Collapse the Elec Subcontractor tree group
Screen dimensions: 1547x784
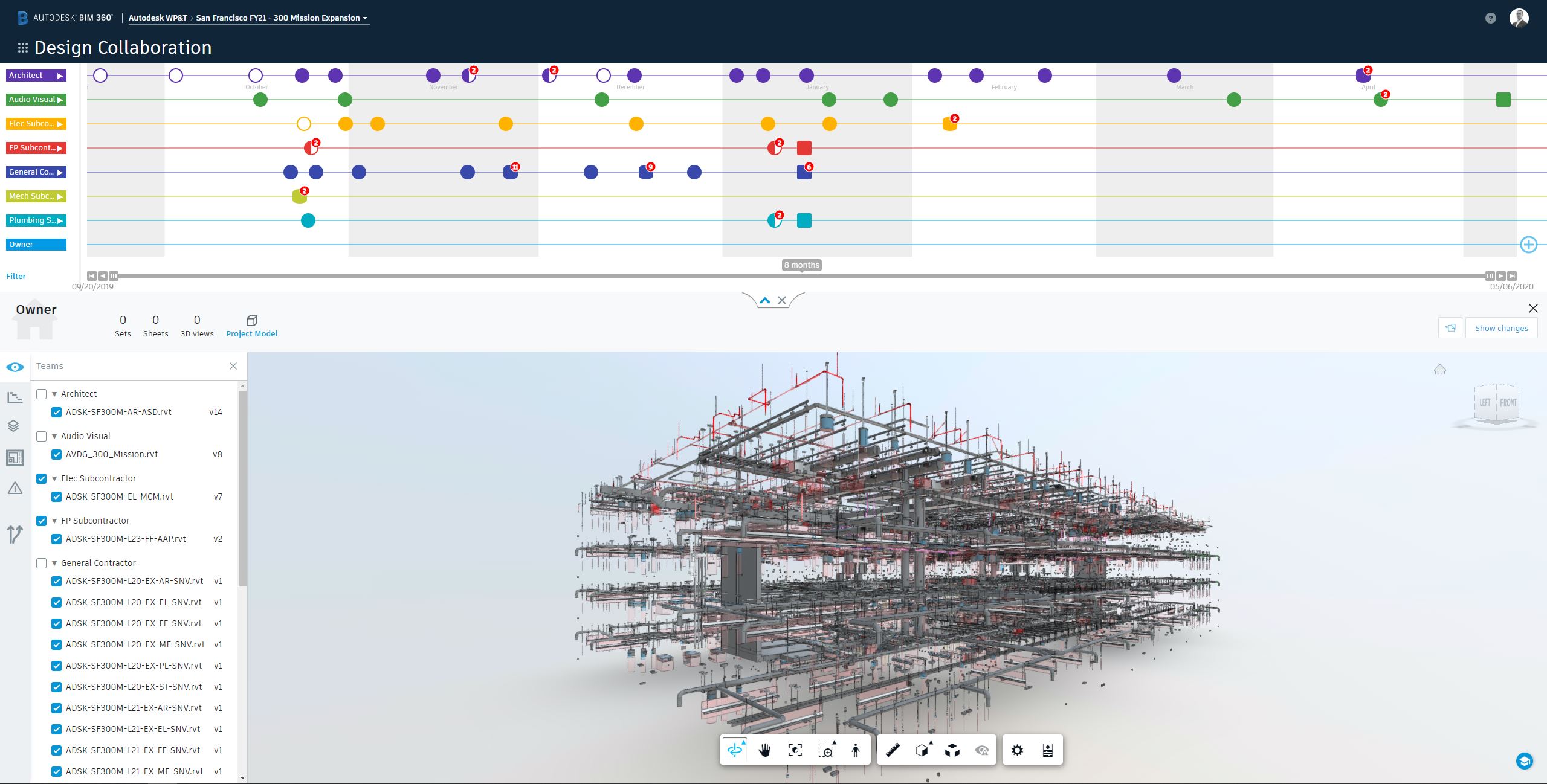point(54,479)
